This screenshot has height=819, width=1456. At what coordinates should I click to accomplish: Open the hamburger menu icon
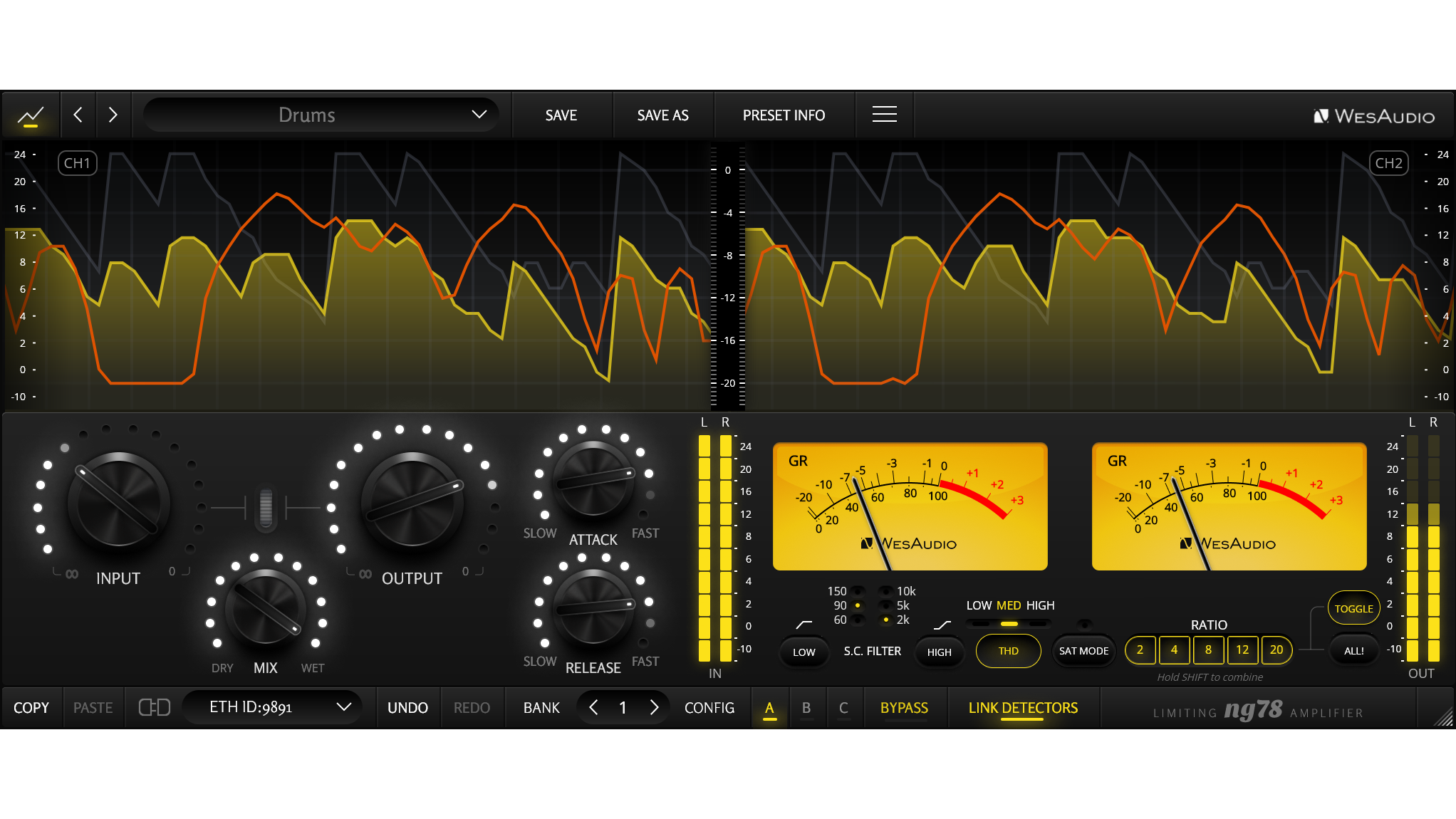(884, 115)
